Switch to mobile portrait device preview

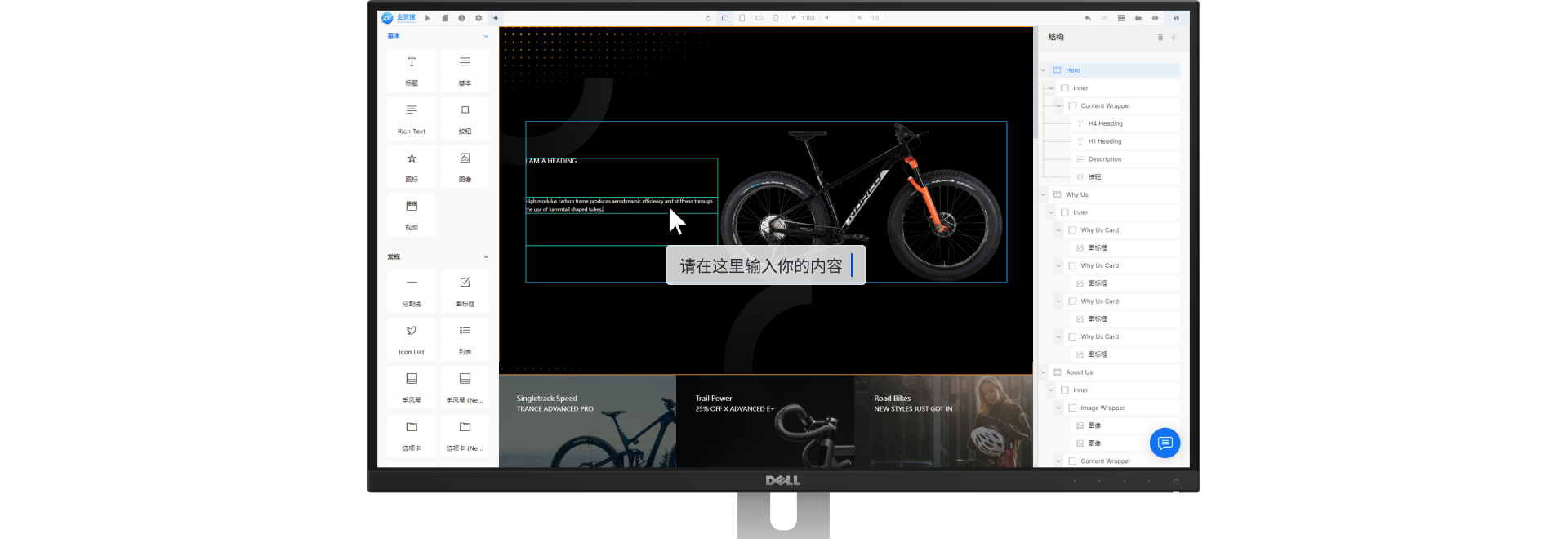[776, 17]
